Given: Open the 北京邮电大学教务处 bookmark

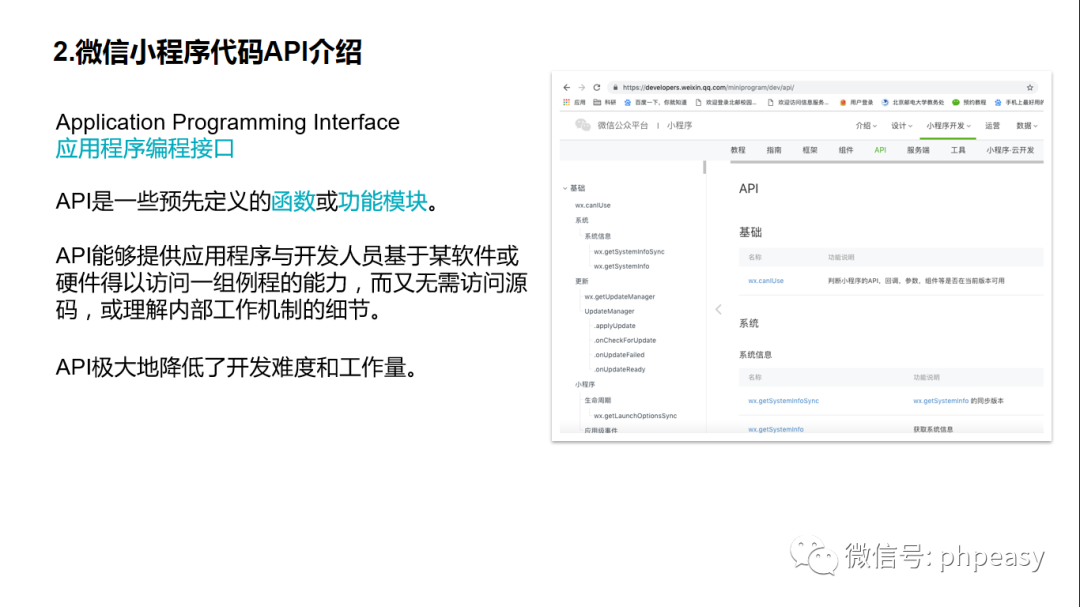Looking at the screenshot, I should point(913,102).
